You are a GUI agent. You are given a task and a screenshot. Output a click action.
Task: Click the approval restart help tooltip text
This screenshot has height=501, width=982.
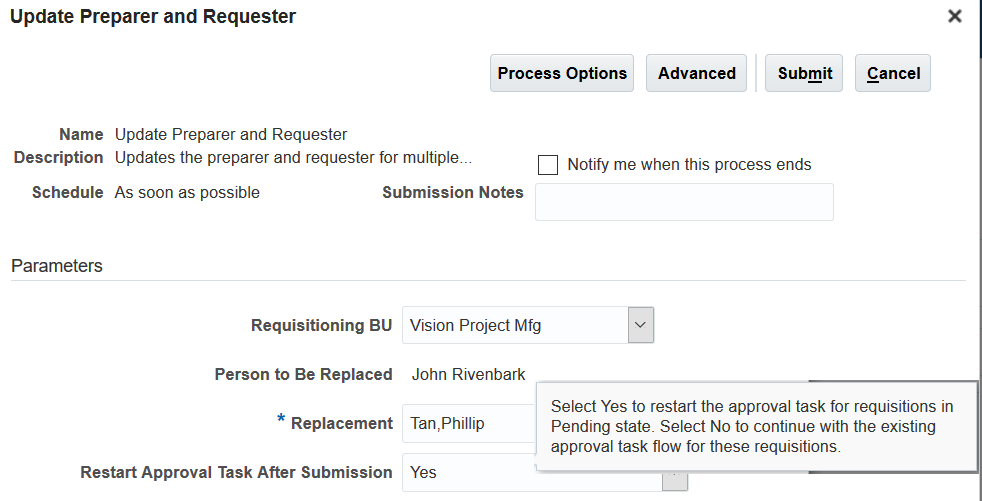coord(751,427)
